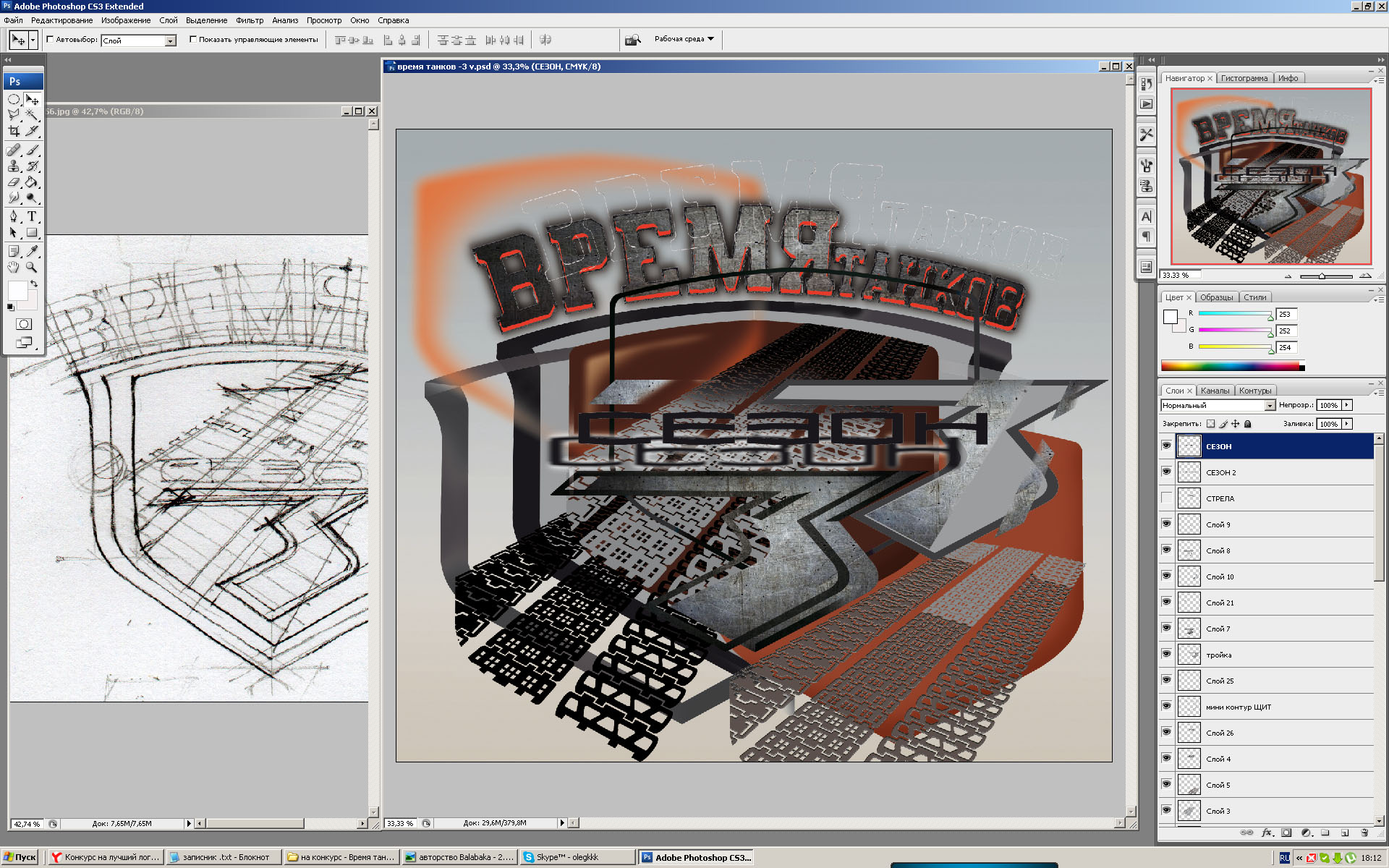Select the Clone Stamp tool
Viewport: 1389px width, 868px height.
point(14,166)
